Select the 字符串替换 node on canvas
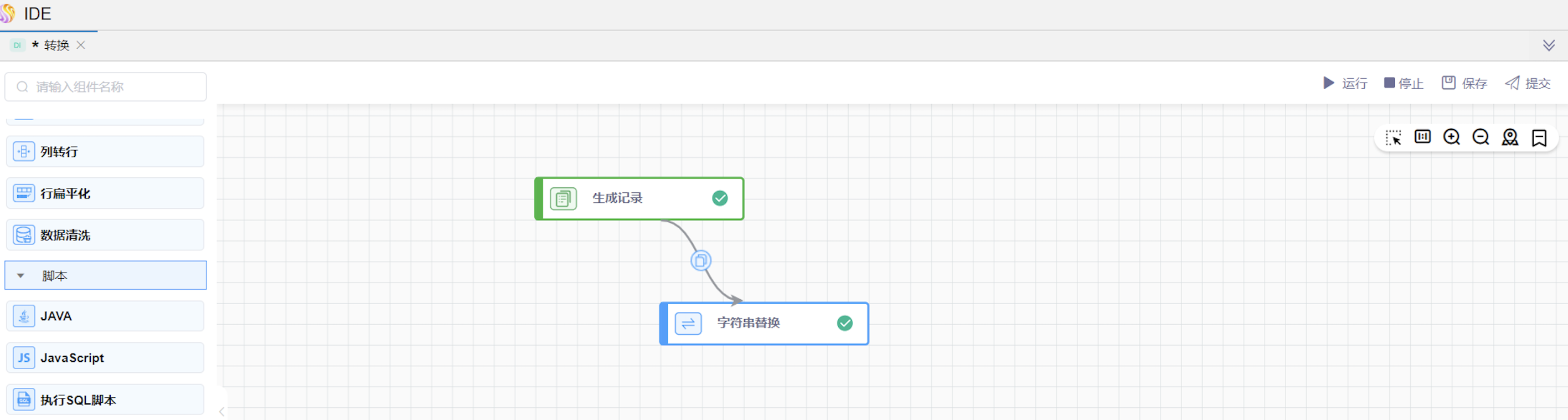This screenshot has height=420, width=1568. pos(764,324)
